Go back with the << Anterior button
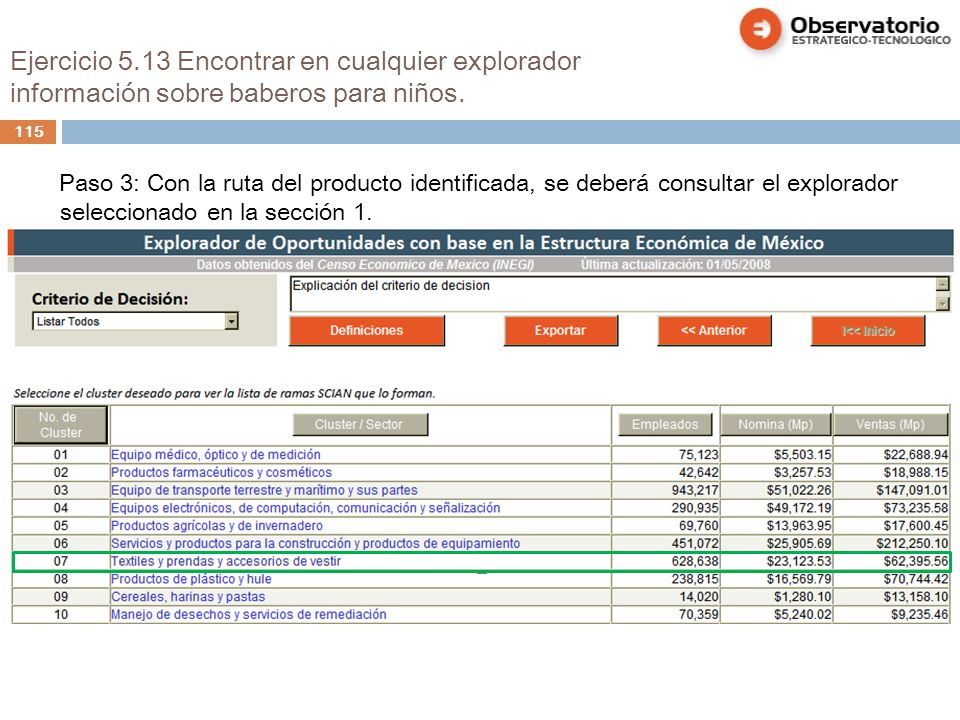The width and height of the screenshot is (960, 720). 714,331
